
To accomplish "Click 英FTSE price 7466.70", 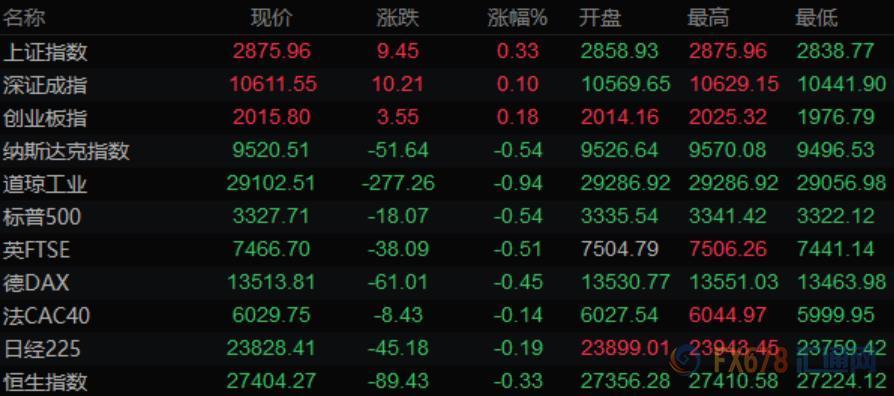I will [271, 250].
